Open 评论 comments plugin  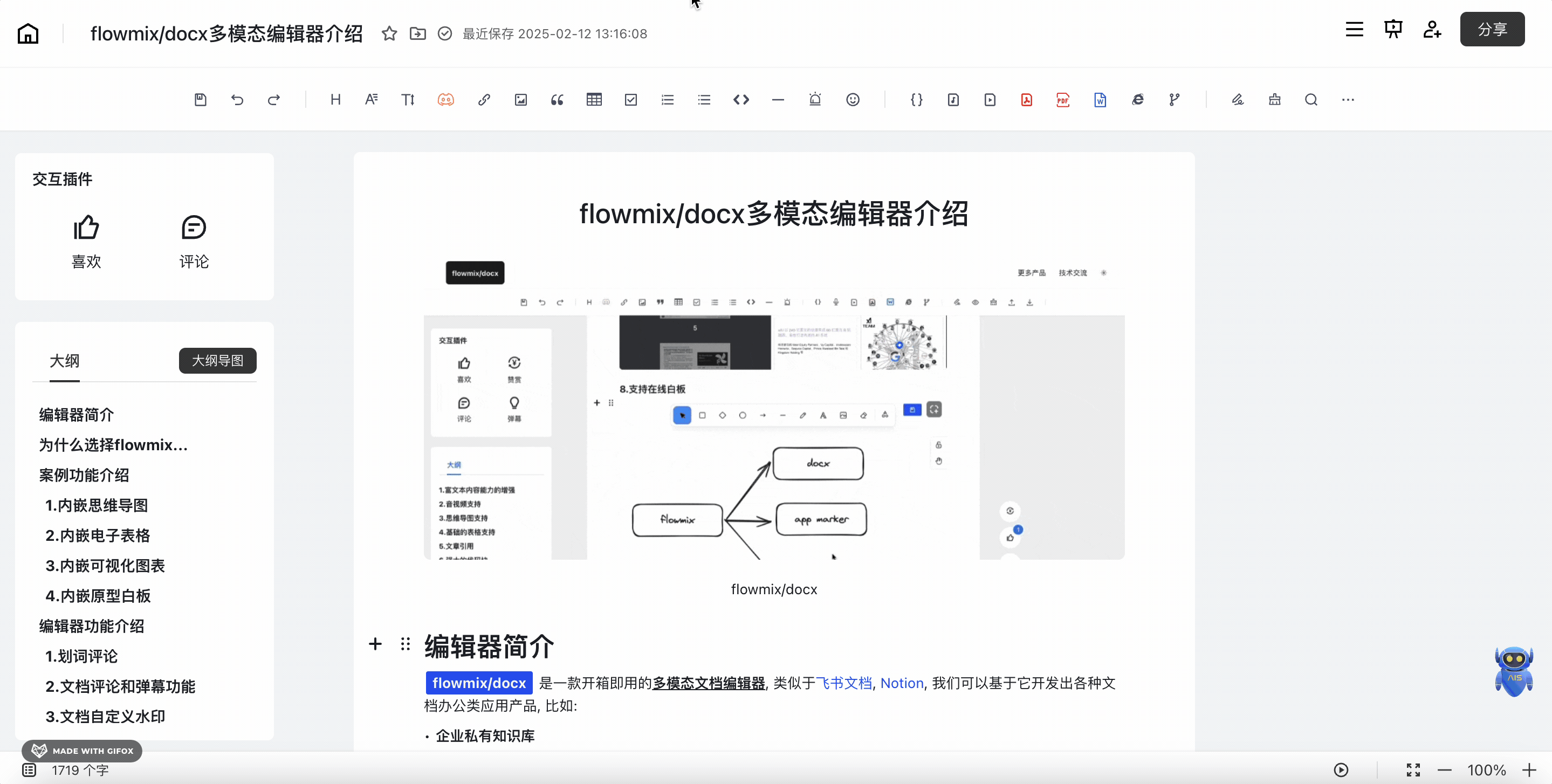194,242
